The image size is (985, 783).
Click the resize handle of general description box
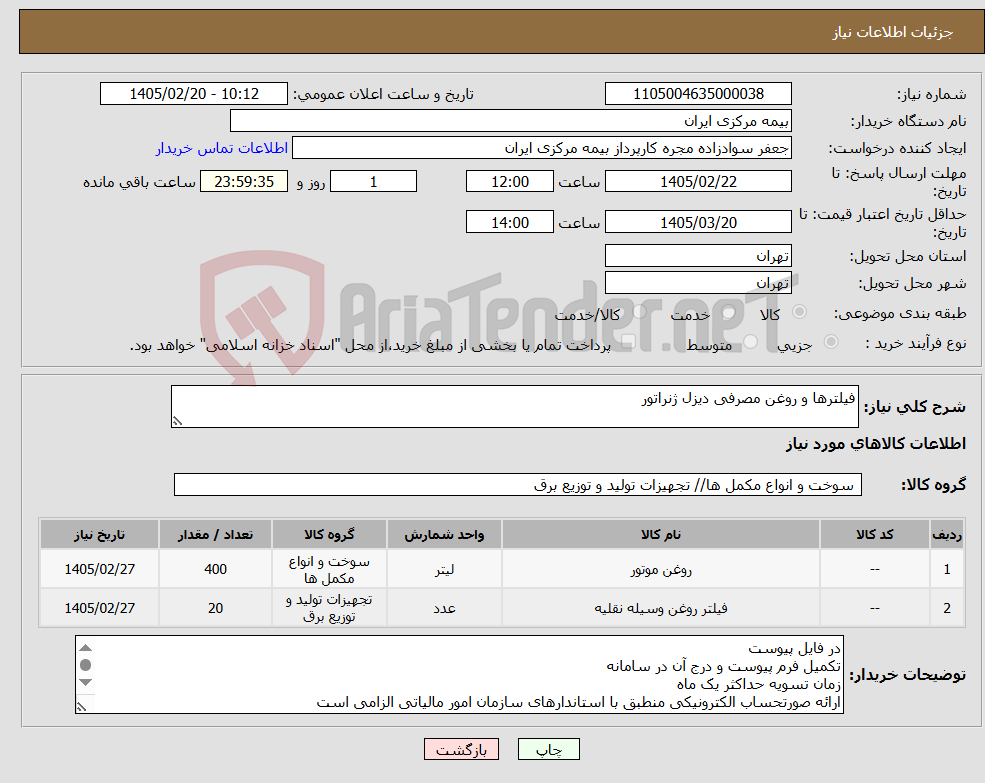click(177, 421)
